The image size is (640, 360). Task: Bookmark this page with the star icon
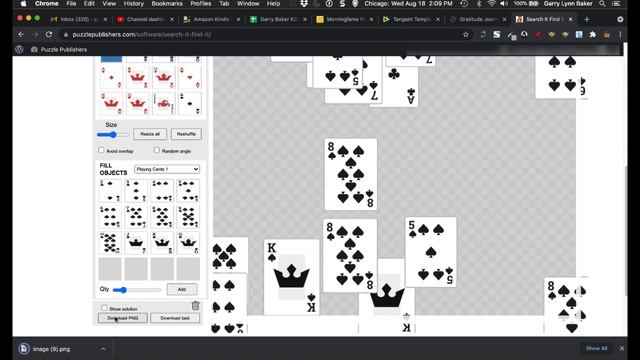click(x=466, y=35)
